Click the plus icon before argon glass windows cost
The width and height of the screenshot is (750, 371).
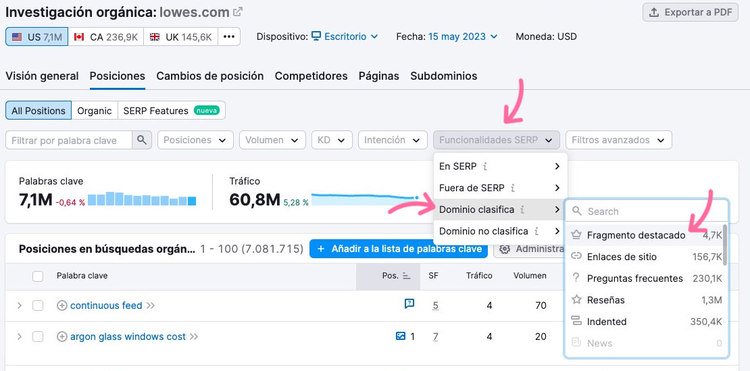point(62,337)
